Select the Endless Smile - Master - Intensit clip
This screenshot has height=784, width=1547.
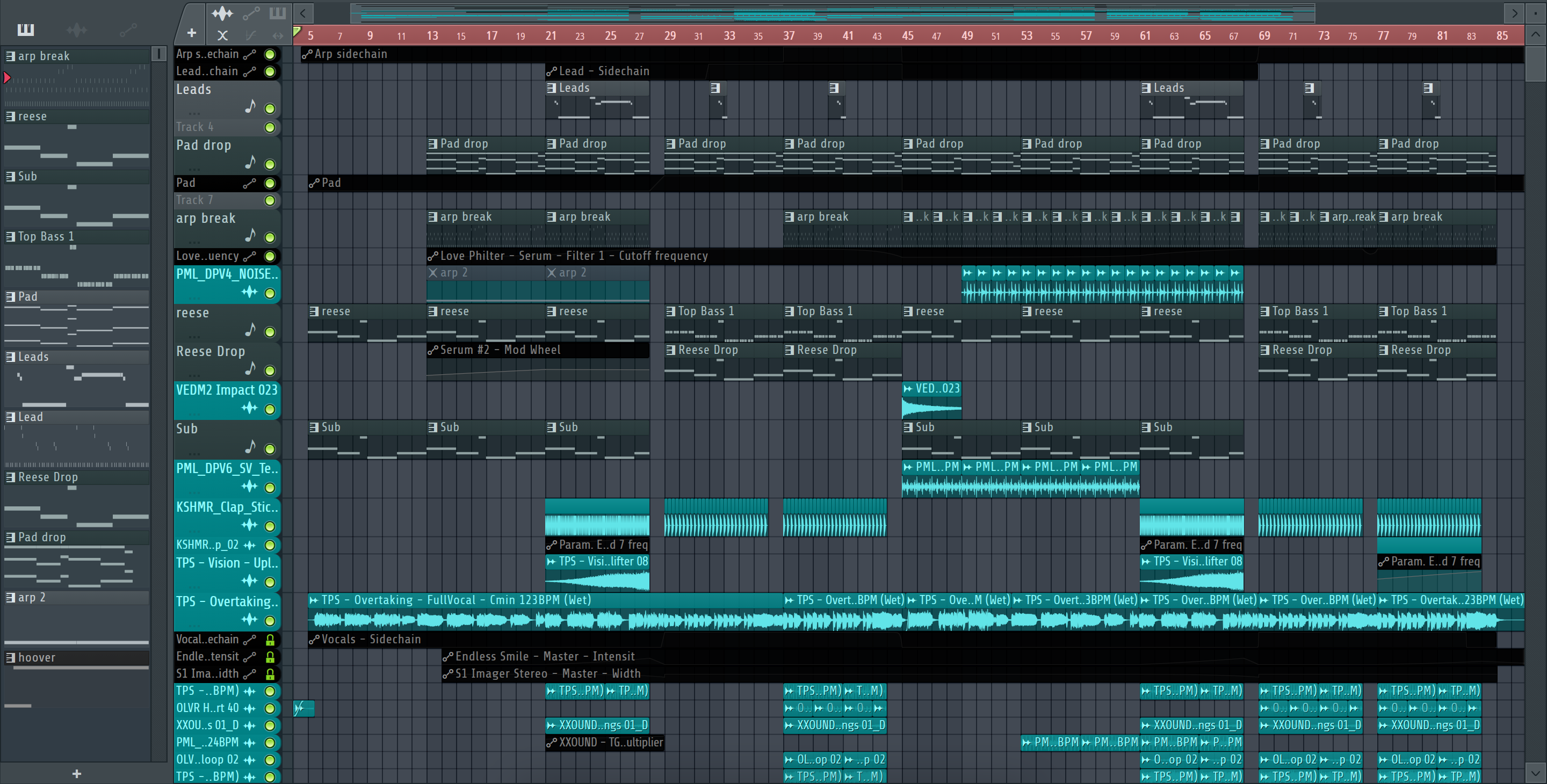pyautogui.click(x=982, y=657)
